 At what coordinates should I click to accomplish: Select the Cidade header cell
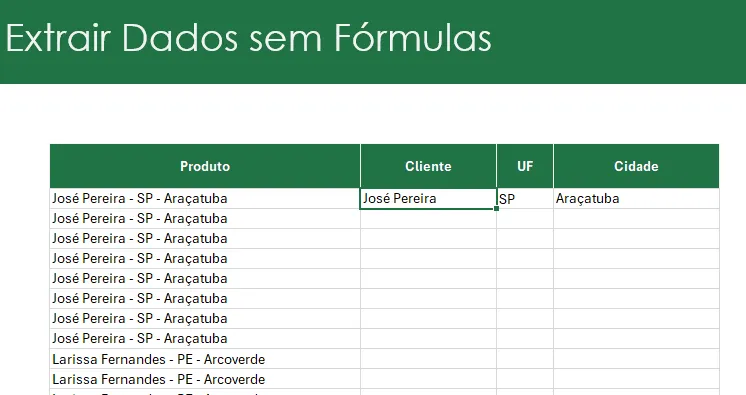(636, 166)
